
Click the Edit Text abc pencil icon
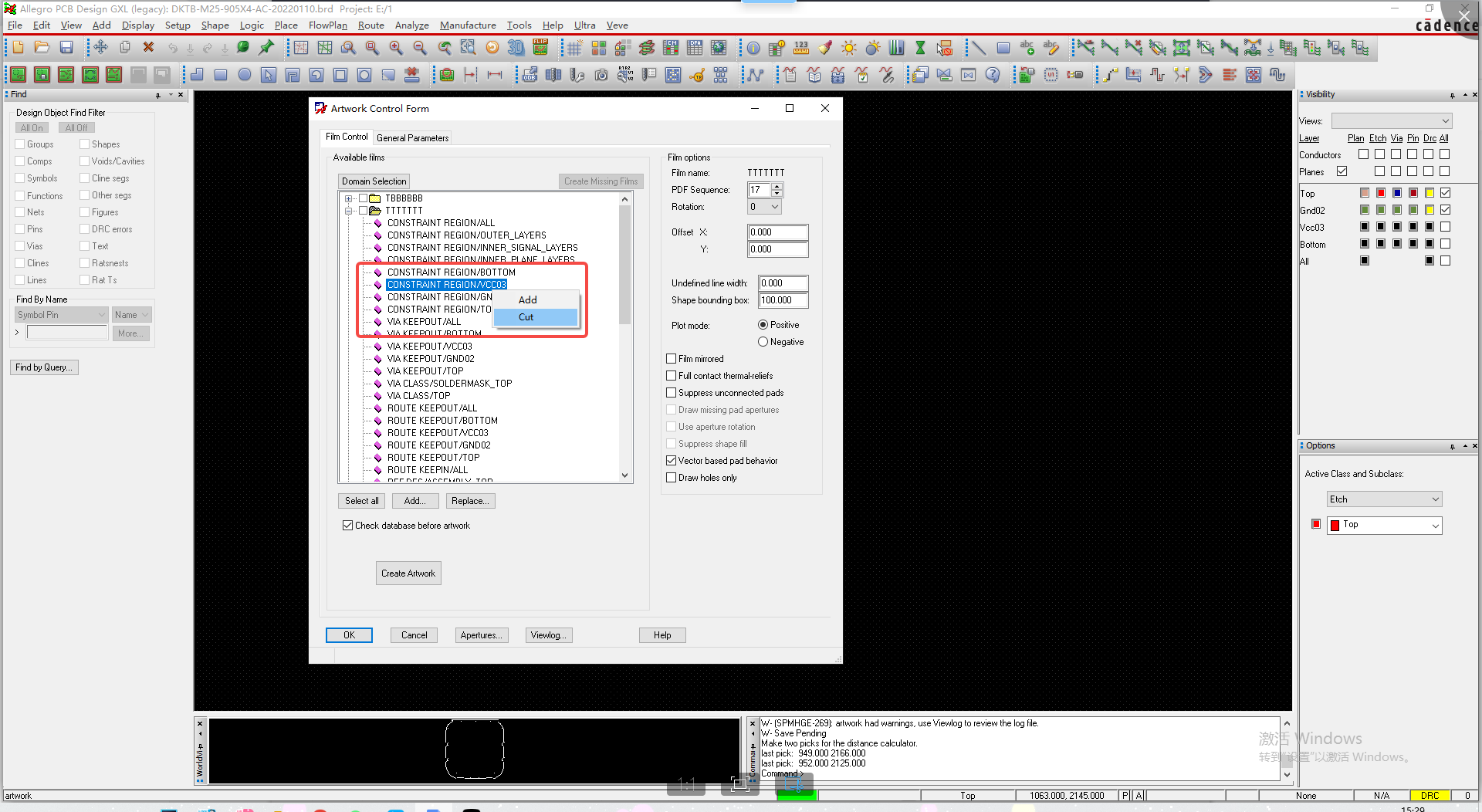[1051, 48]
